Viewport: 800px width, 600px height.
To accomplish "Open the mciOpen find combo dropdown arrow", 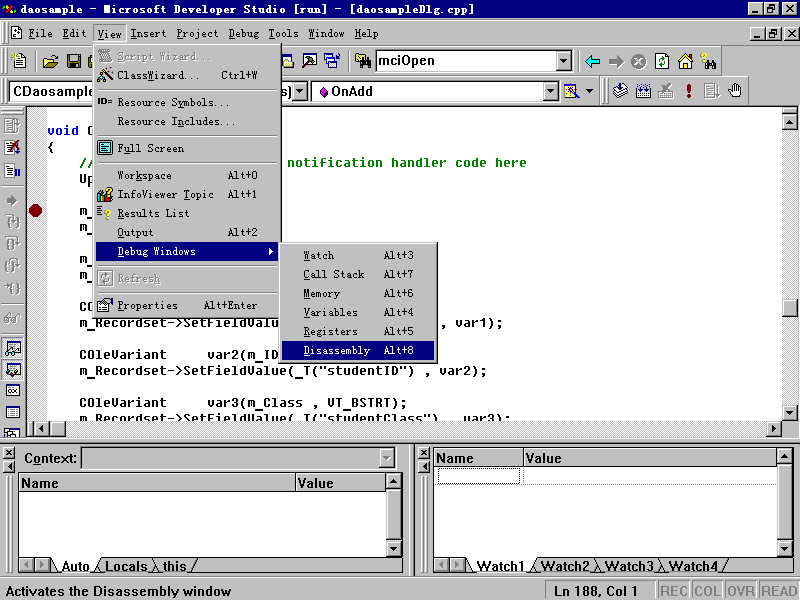I will point(563,61).
